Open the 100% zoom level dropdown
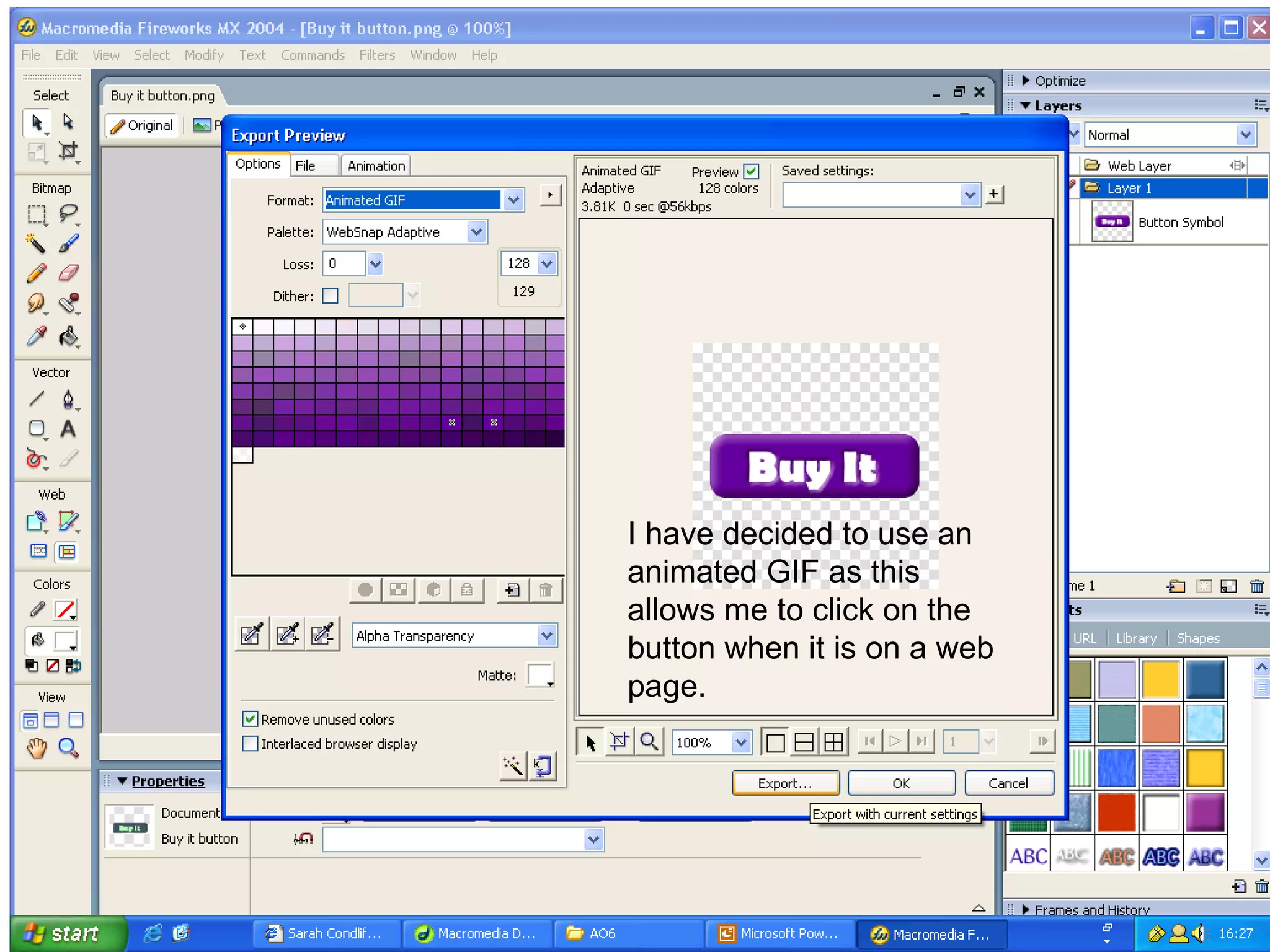The width and height of the screenshot is (1270, 952). click(x=741, y=742)
